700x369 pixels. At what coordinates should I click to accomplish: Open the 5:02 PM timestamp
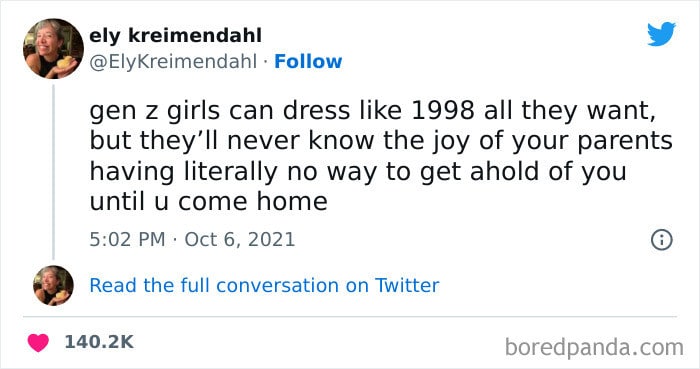(127, 240)
